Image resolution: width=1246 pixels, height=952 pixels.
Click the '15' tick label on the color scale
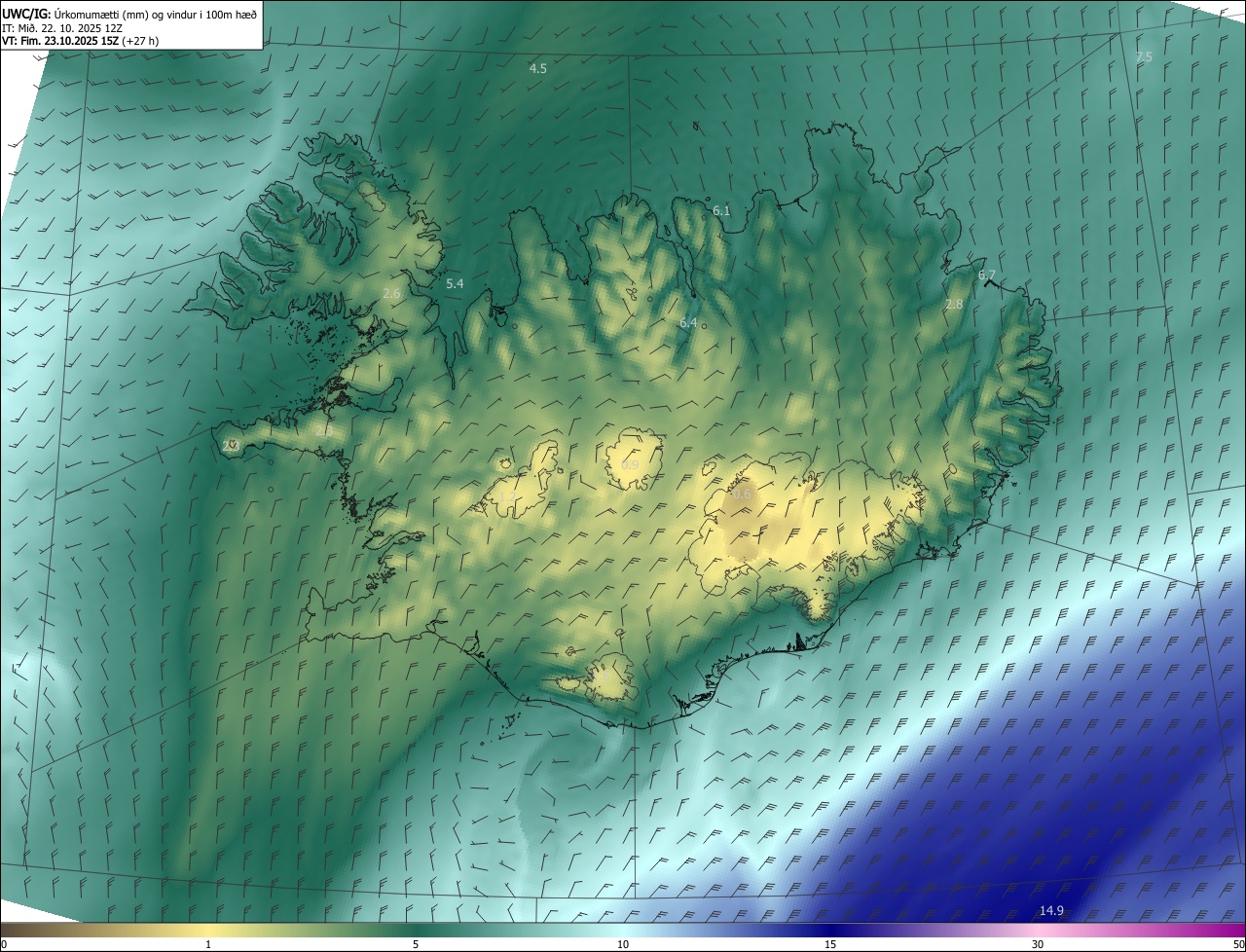[x=830, y=944]
